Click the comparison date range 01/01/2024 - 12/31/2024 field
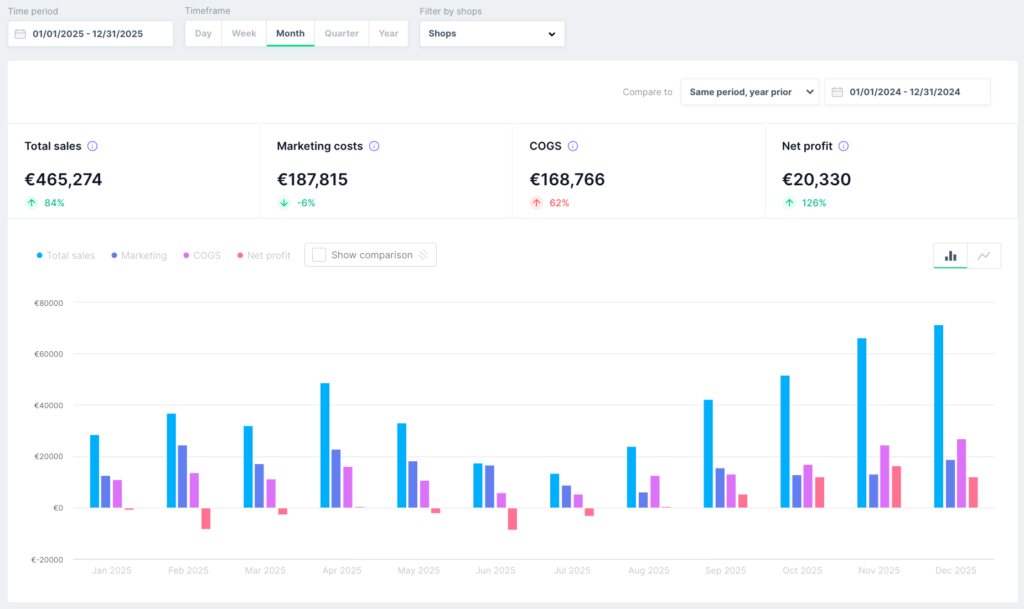 coord(908,92)
